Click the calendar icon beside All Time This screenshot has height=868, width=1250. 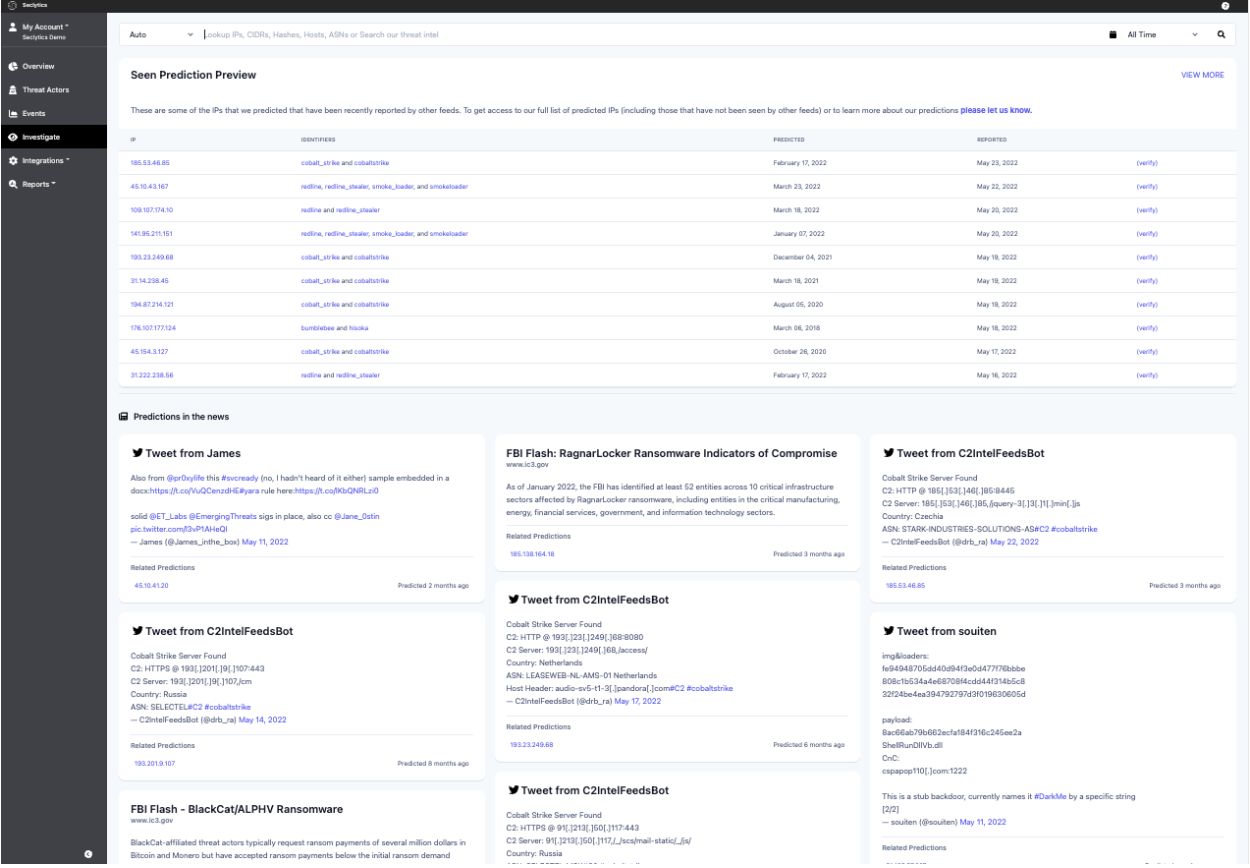[x=1112, y=34]
